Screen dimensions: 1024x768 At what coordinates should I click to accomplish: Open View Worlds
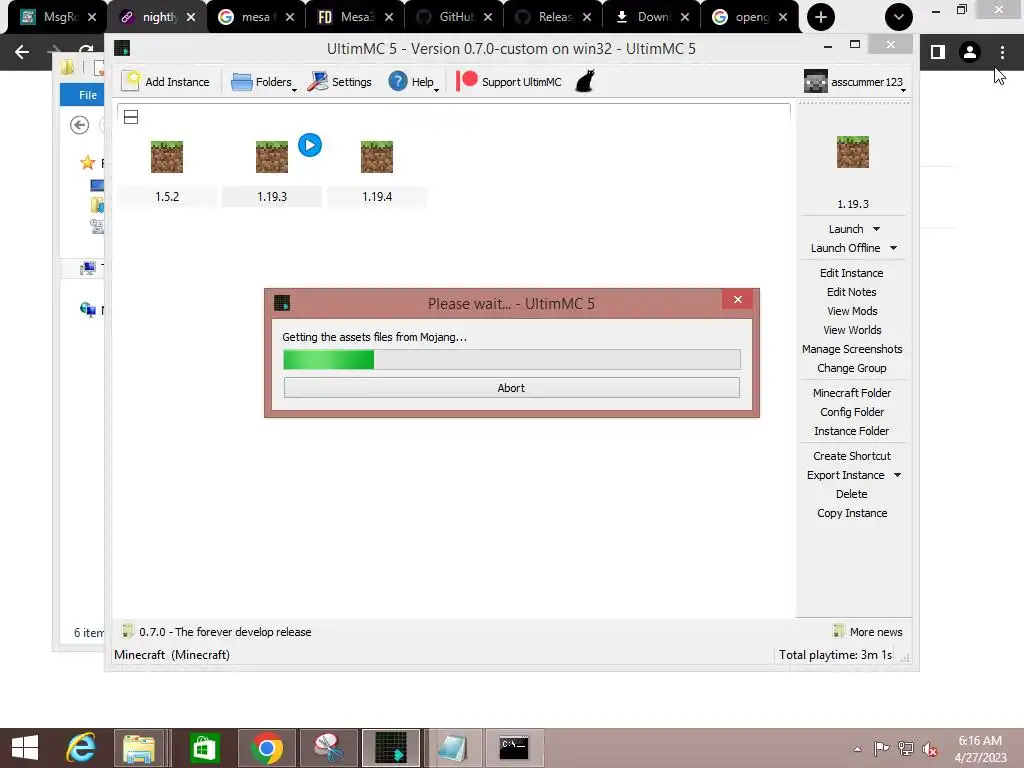pos(852,330)
